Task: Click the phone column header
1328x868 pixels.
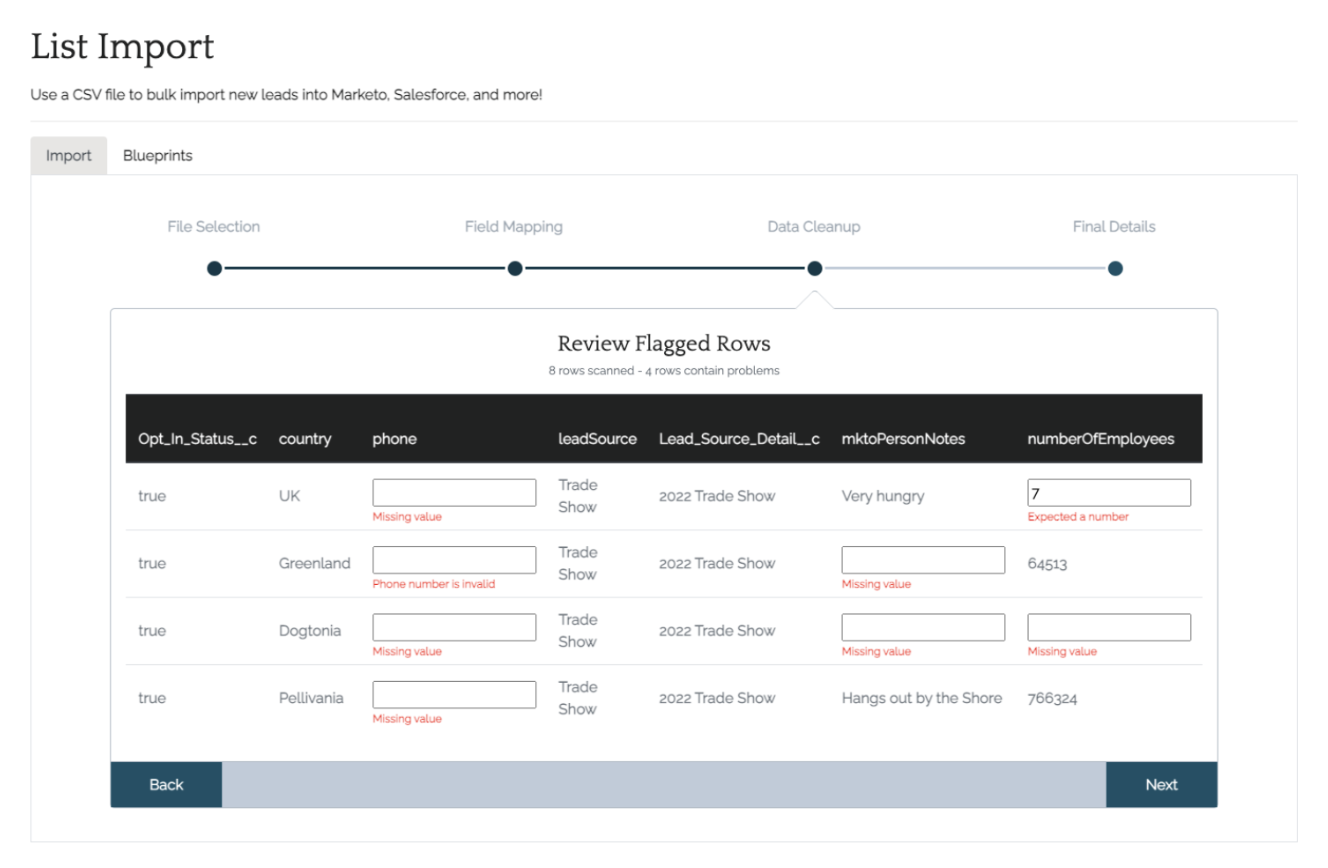Action: (x=394, y=439)
